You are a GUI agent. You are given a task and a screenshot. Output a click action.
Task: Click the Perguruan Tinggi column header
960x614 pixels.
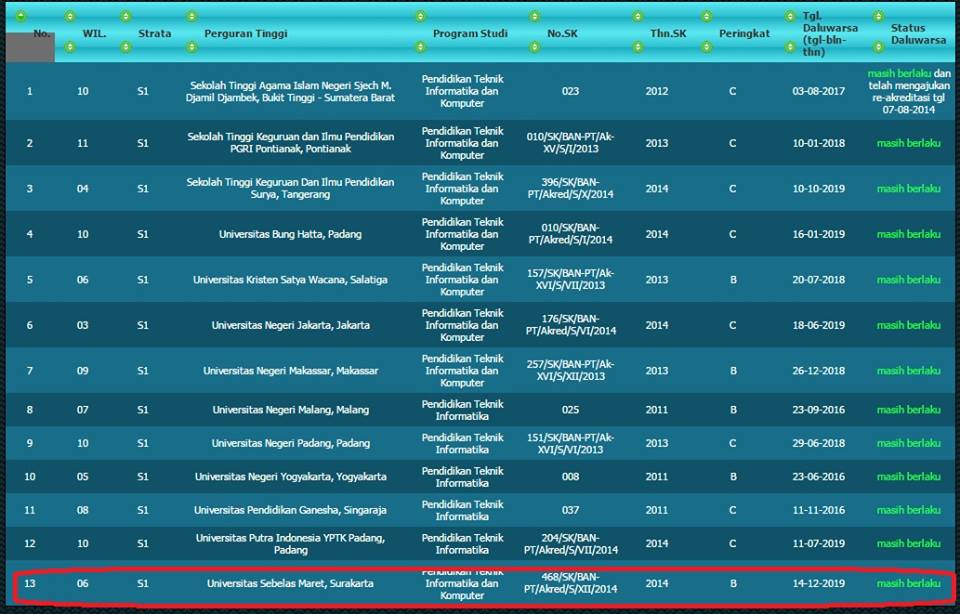coord(246,33)
